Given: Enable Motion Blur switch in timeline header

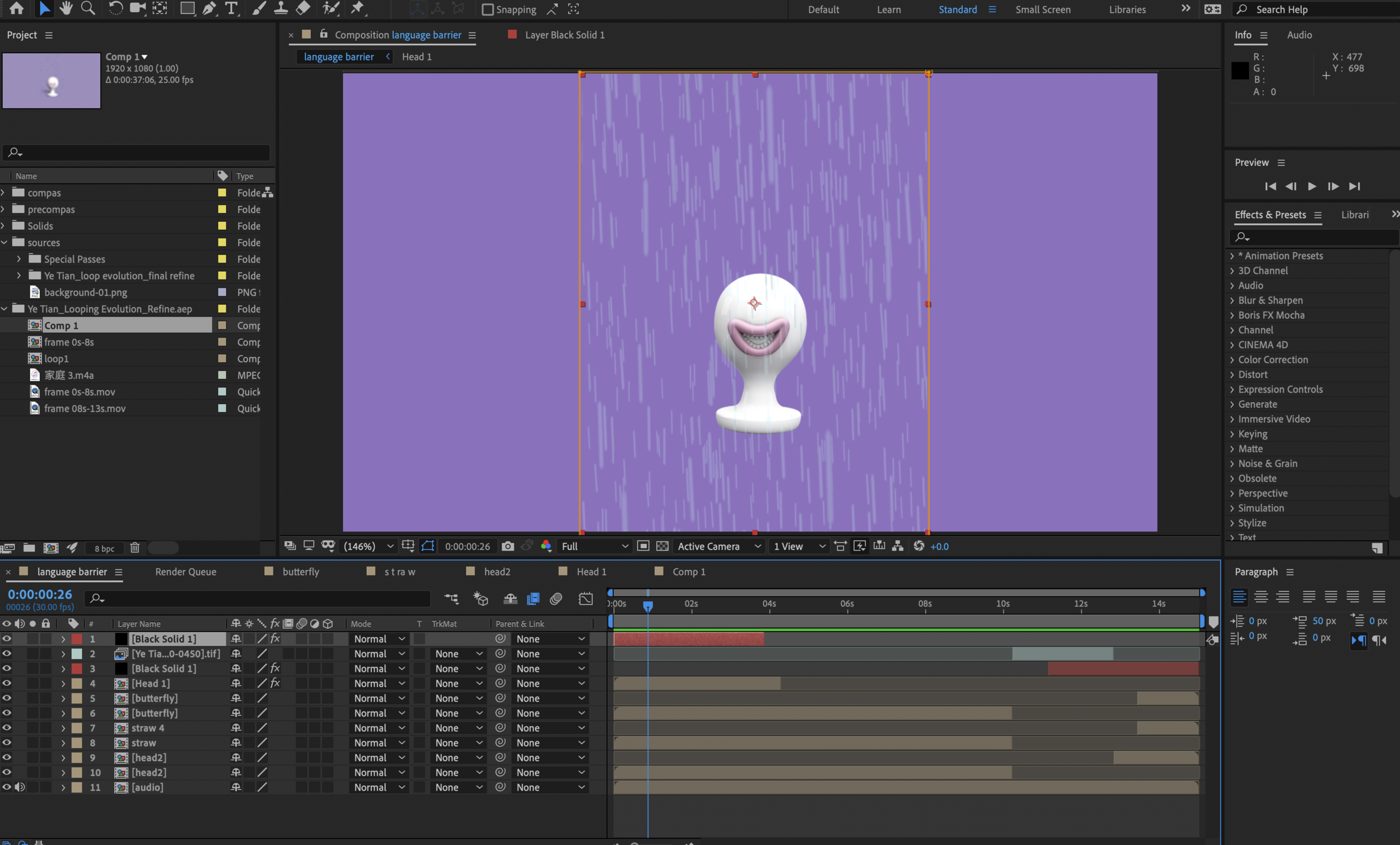Looking at the screenshot, I should pyautogui.click(x=556, y=599).
